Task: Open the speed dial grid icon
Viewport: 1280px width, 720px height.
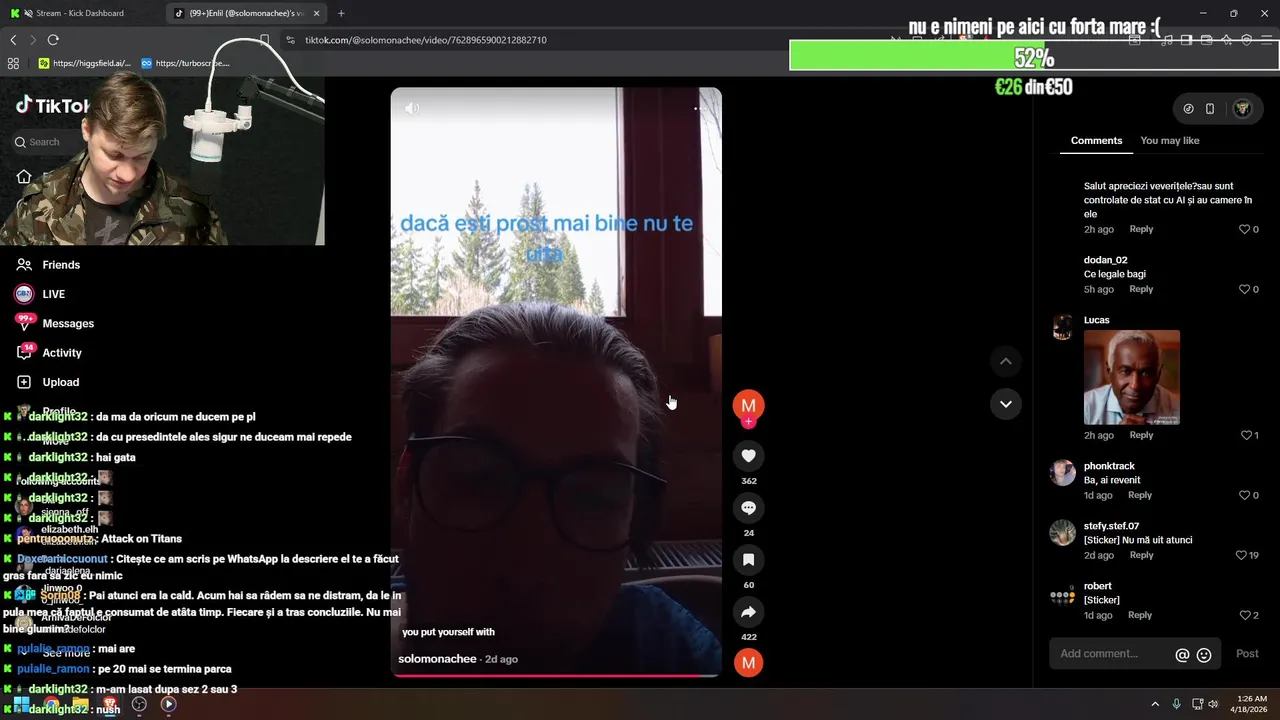Action: 13,63
